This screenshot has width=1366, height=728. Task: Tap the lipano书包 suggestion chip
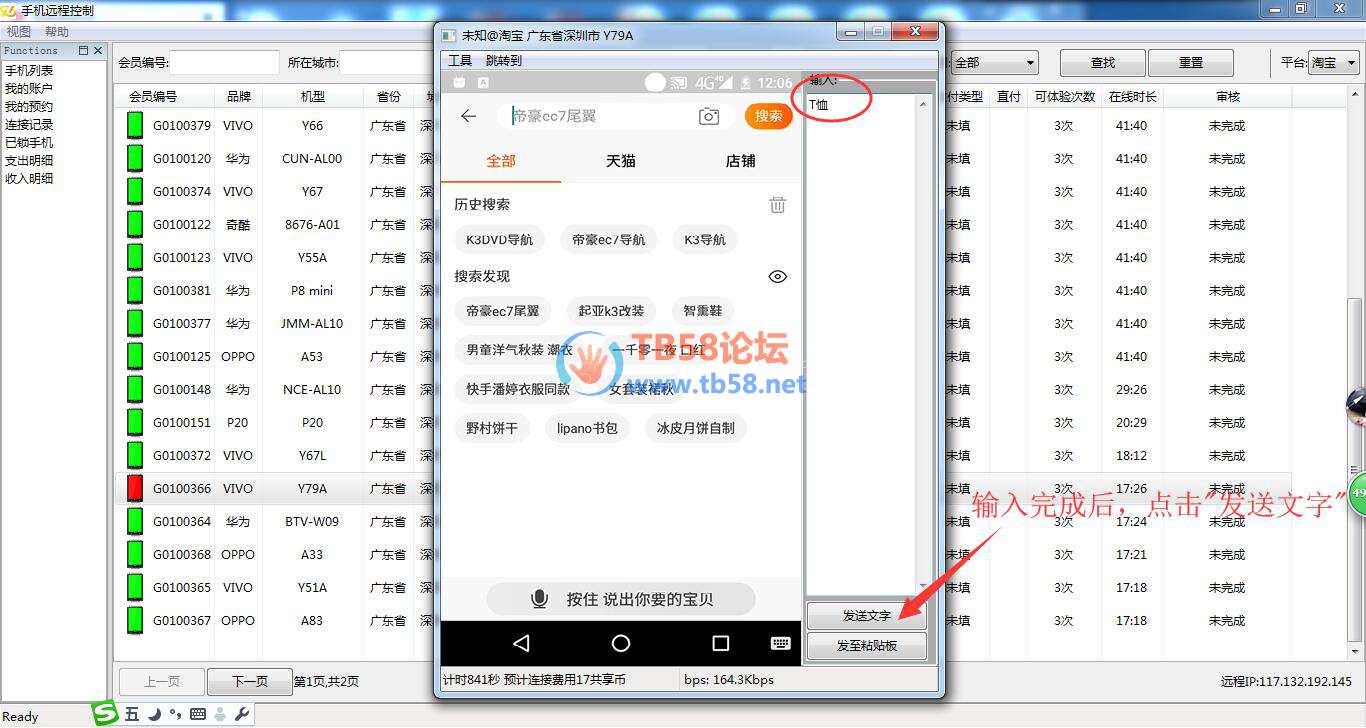click(587, 428)
